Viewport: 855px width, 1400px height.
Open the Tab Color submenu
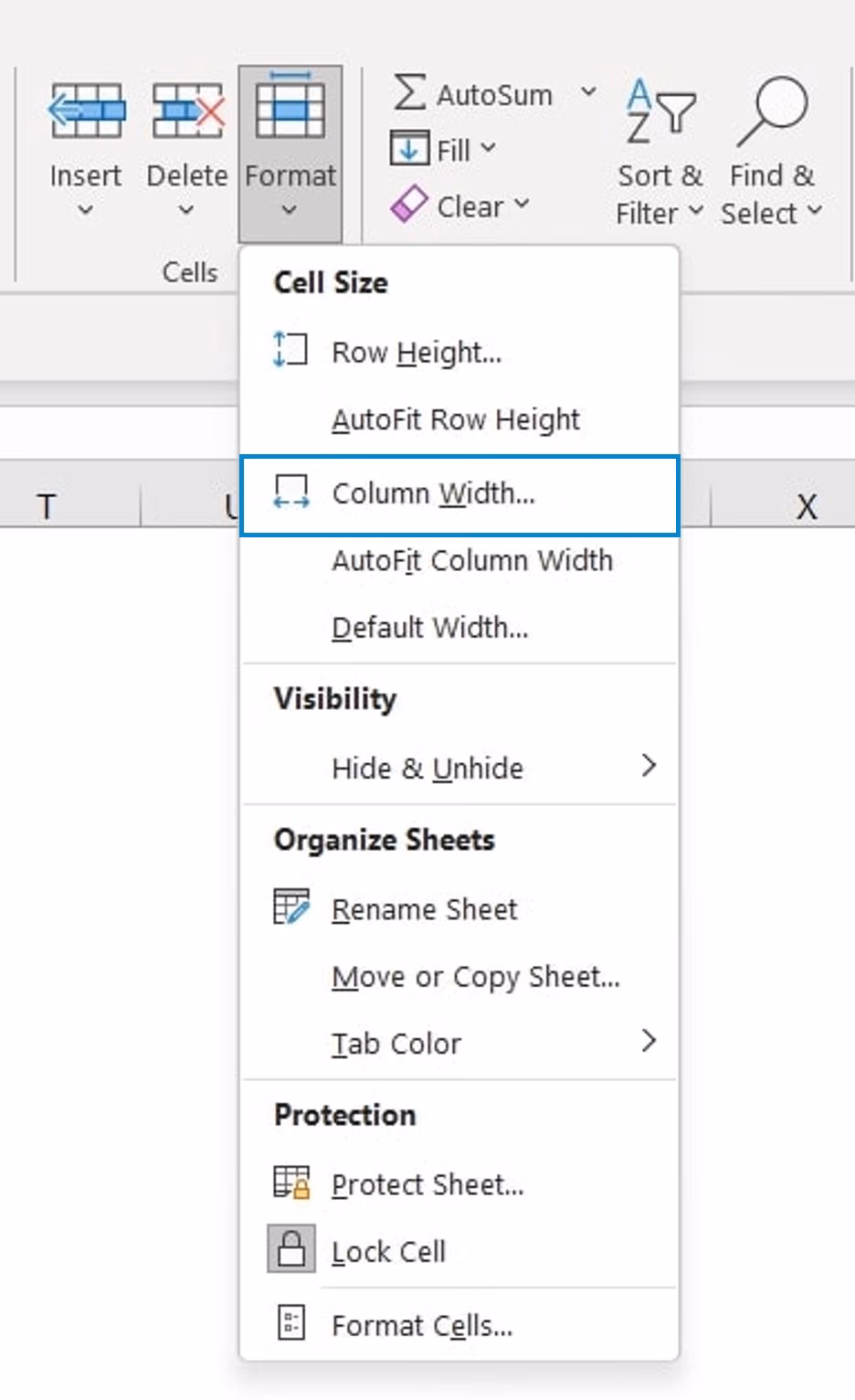(x=649, y=1041)
